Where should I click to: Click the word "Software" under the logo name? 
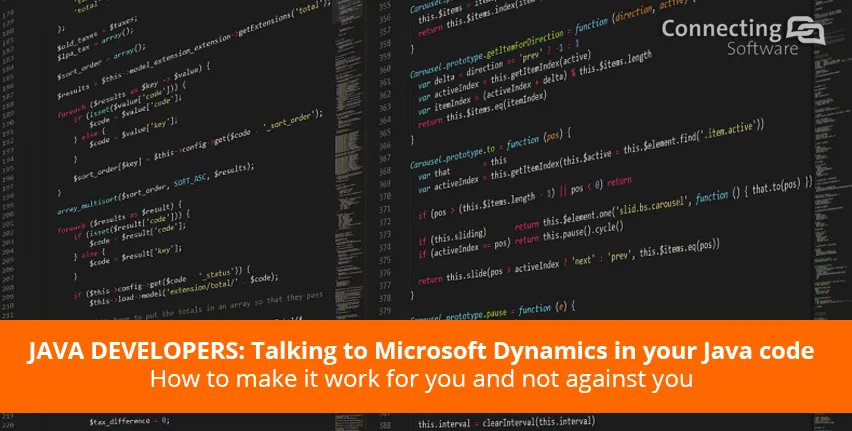[763, 48]
